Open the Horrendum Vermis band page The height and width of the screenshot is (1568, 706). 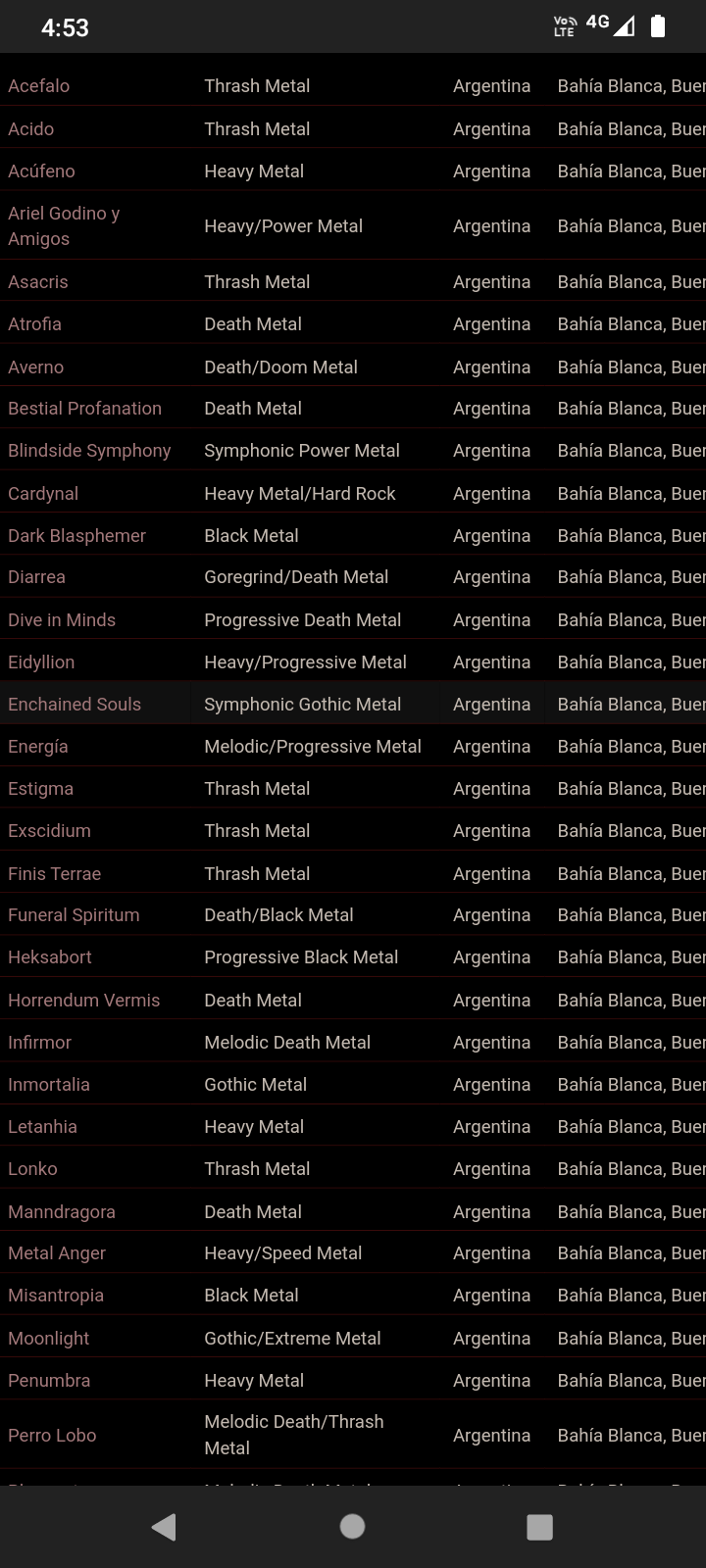point(83,1001)
